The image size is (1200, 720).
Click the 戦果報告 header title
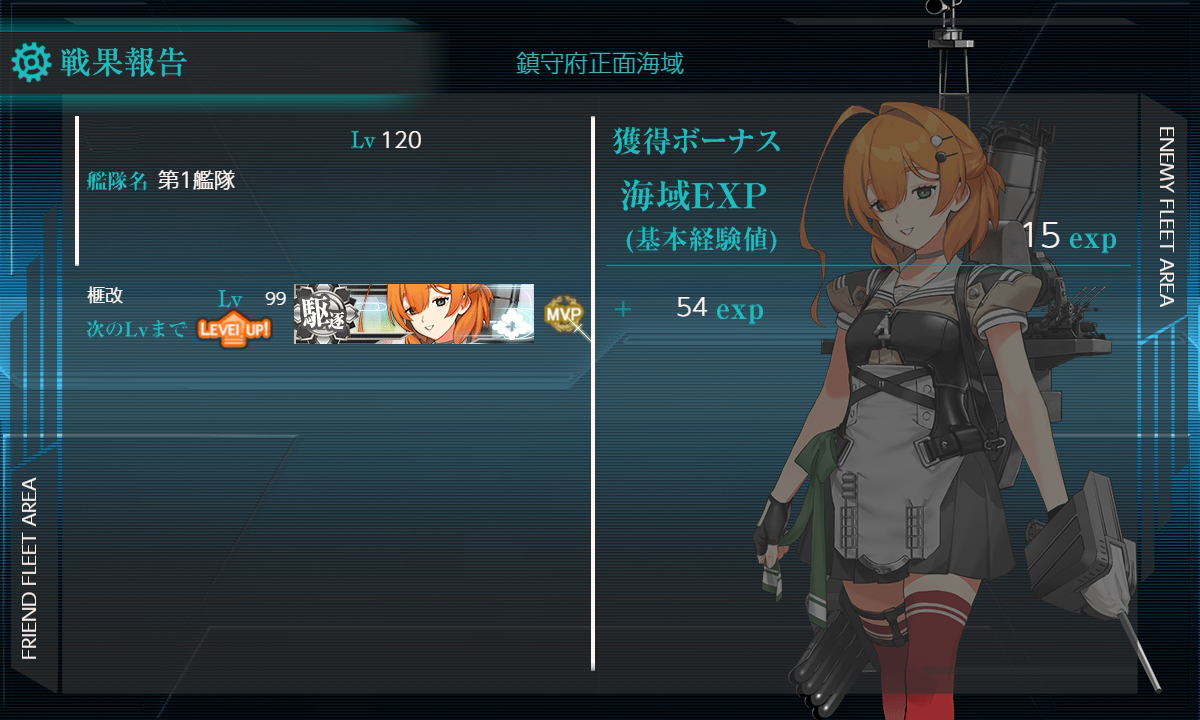123,62
